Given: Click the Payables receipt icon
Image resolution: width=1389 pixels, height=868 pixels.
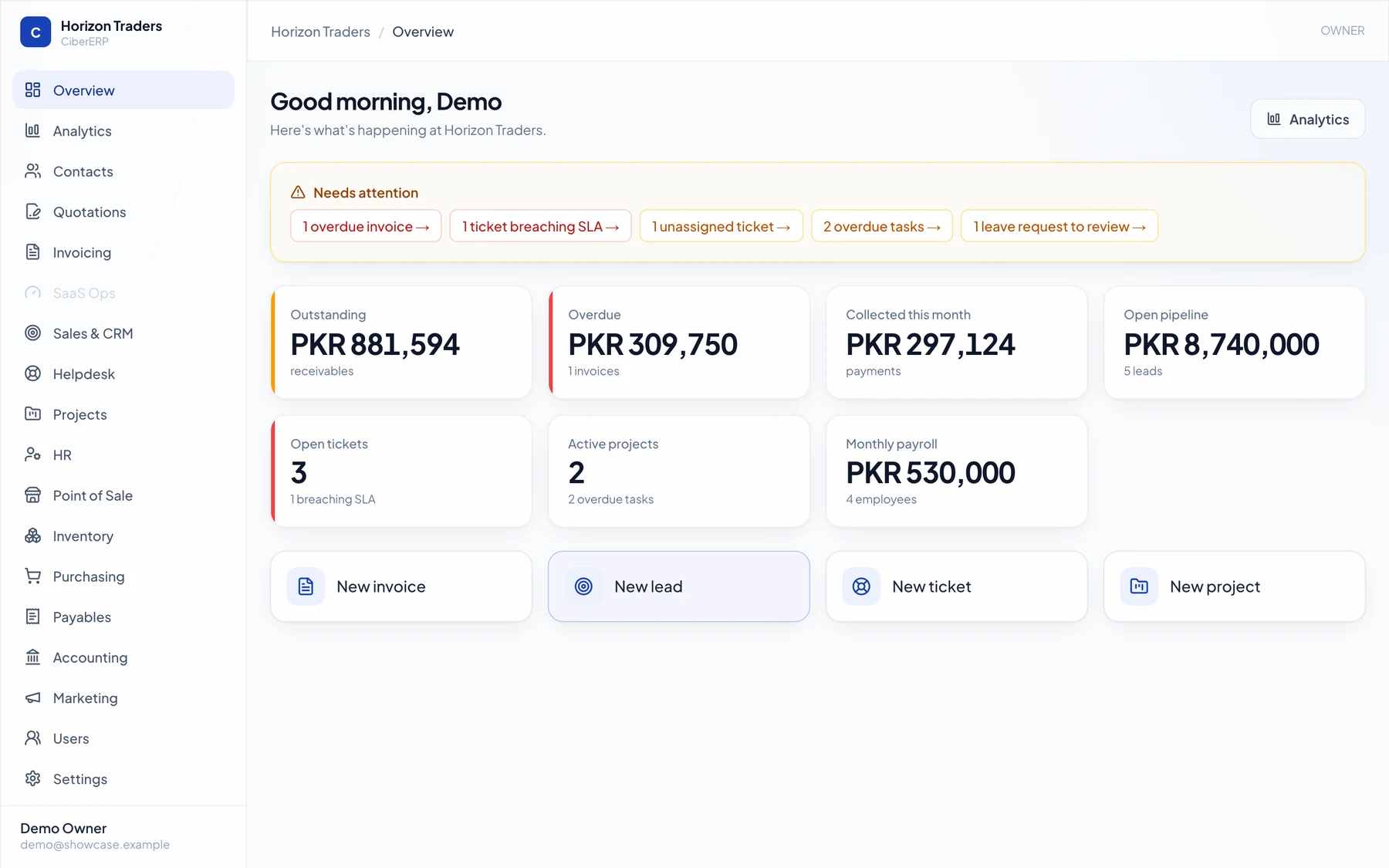Looking at the screenshot, I should point(32,616).
